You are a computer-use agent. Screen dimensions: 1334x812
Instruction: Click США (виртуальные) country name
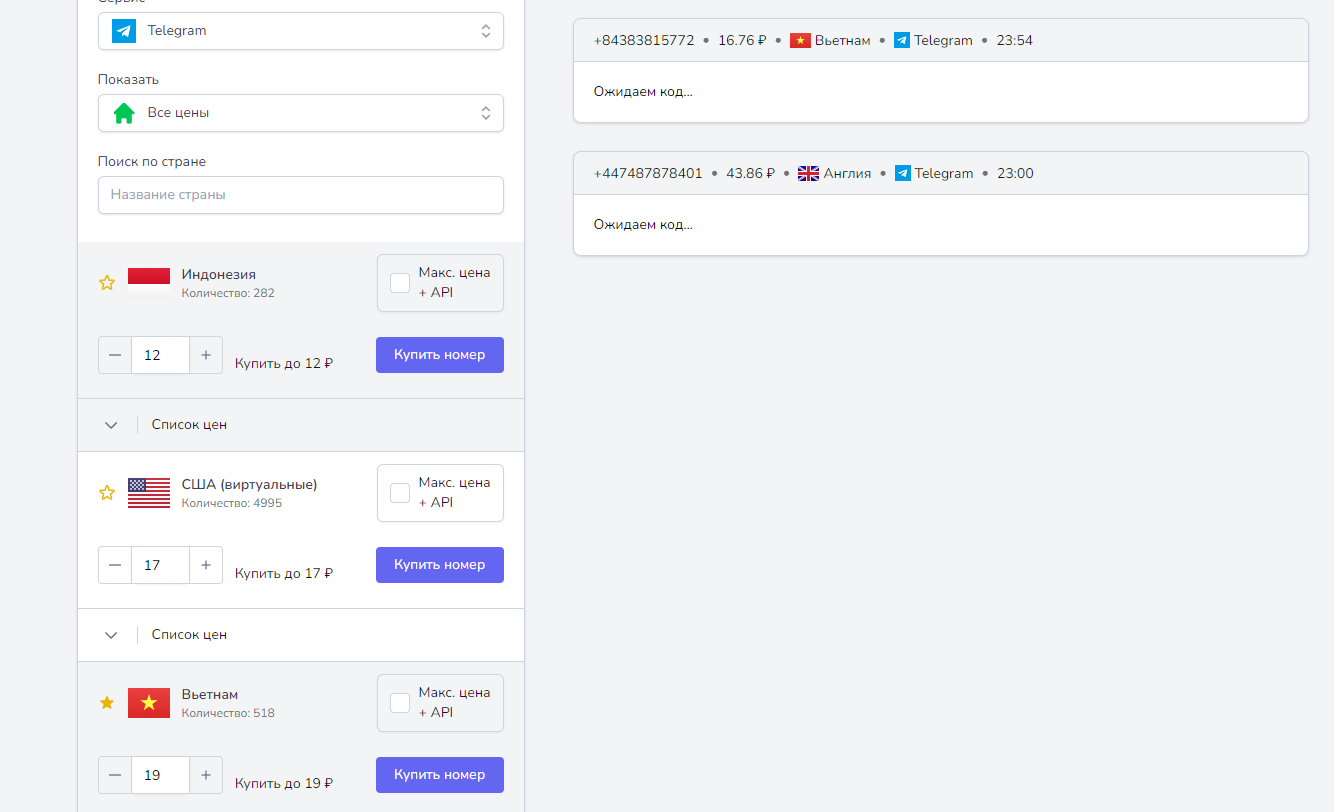click(250, 485)
